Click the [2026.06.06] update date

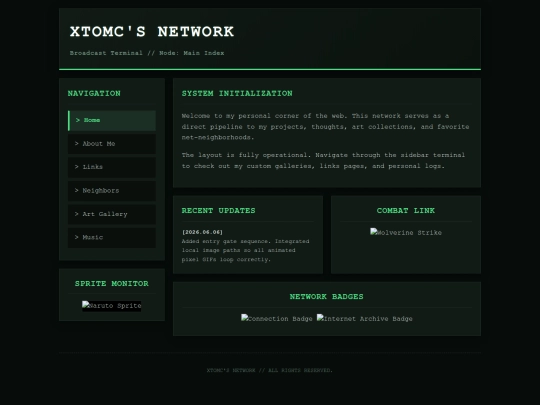[202, 232]
